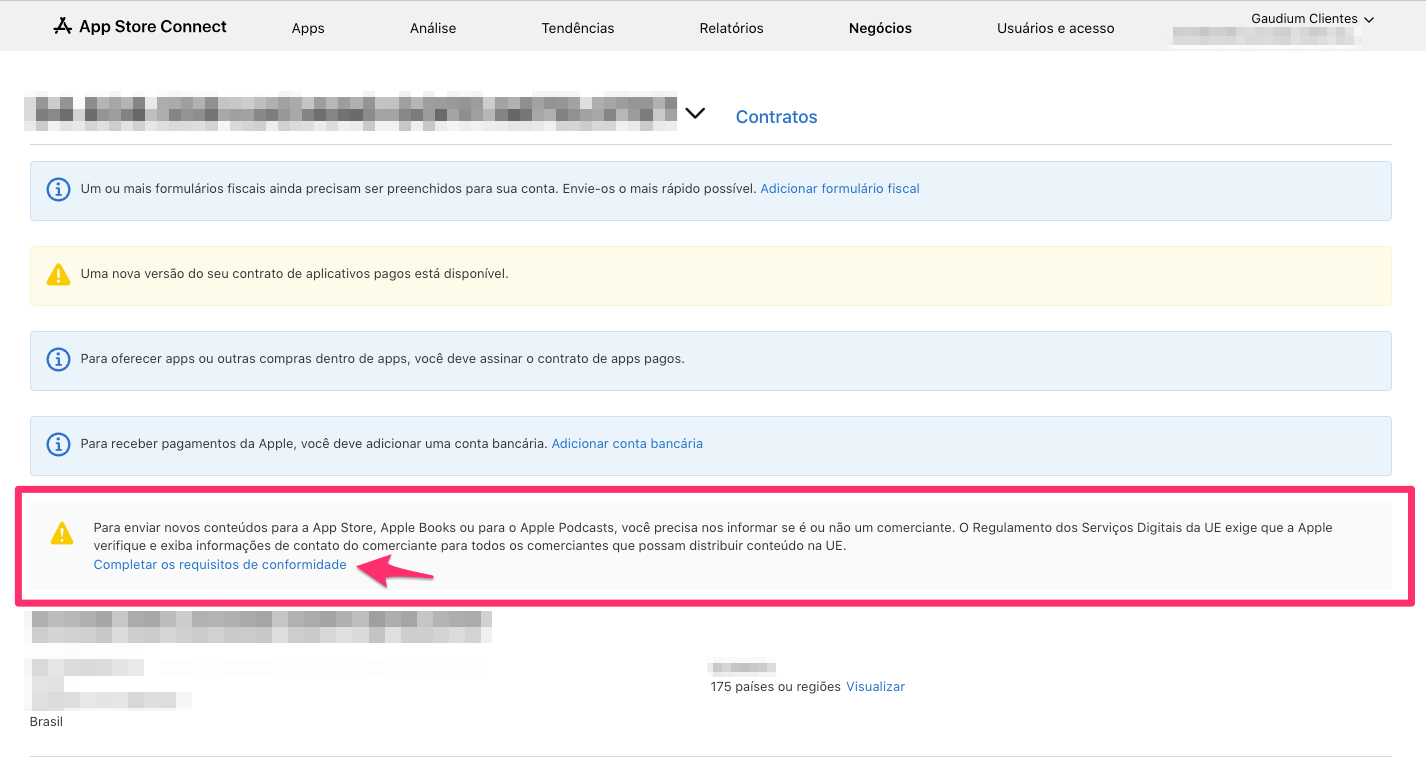The image size is (1426, 772).
Task: Go to the Análise section
Action: [x=433, y=28]
